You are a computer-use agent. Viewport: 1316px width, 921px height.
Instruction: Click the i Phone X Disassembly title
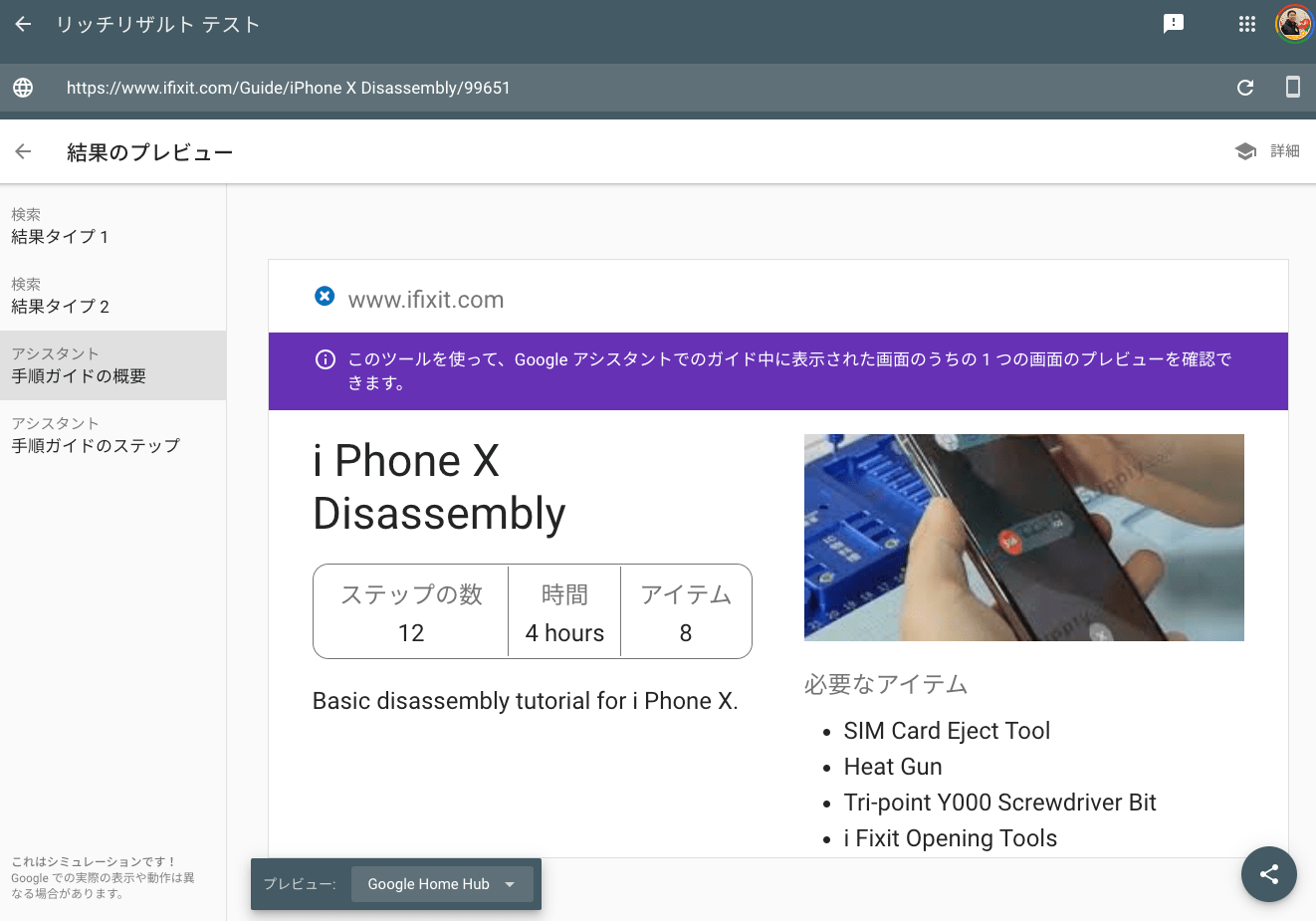pos(439,487)
